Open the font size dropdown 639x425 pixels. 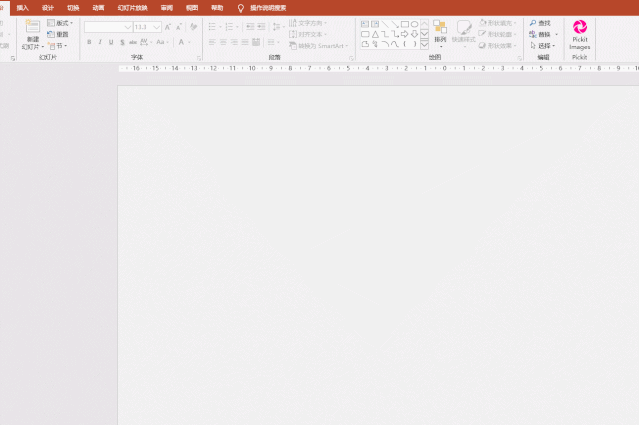[x=157, y=27]
